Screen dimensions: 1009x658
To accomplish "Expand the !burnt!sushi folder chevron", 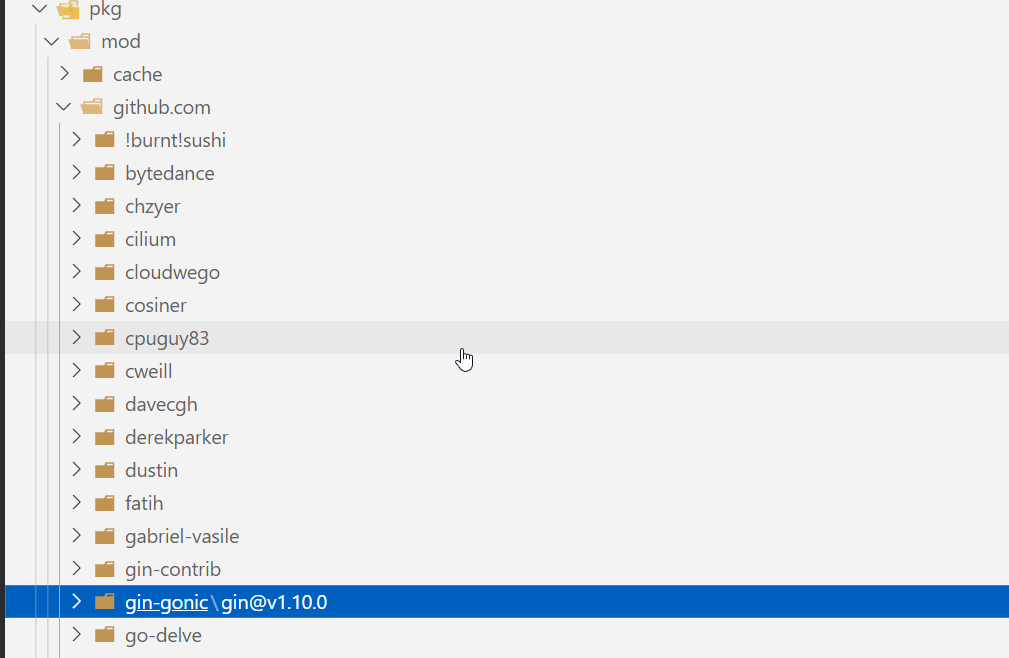I will 77,139.
